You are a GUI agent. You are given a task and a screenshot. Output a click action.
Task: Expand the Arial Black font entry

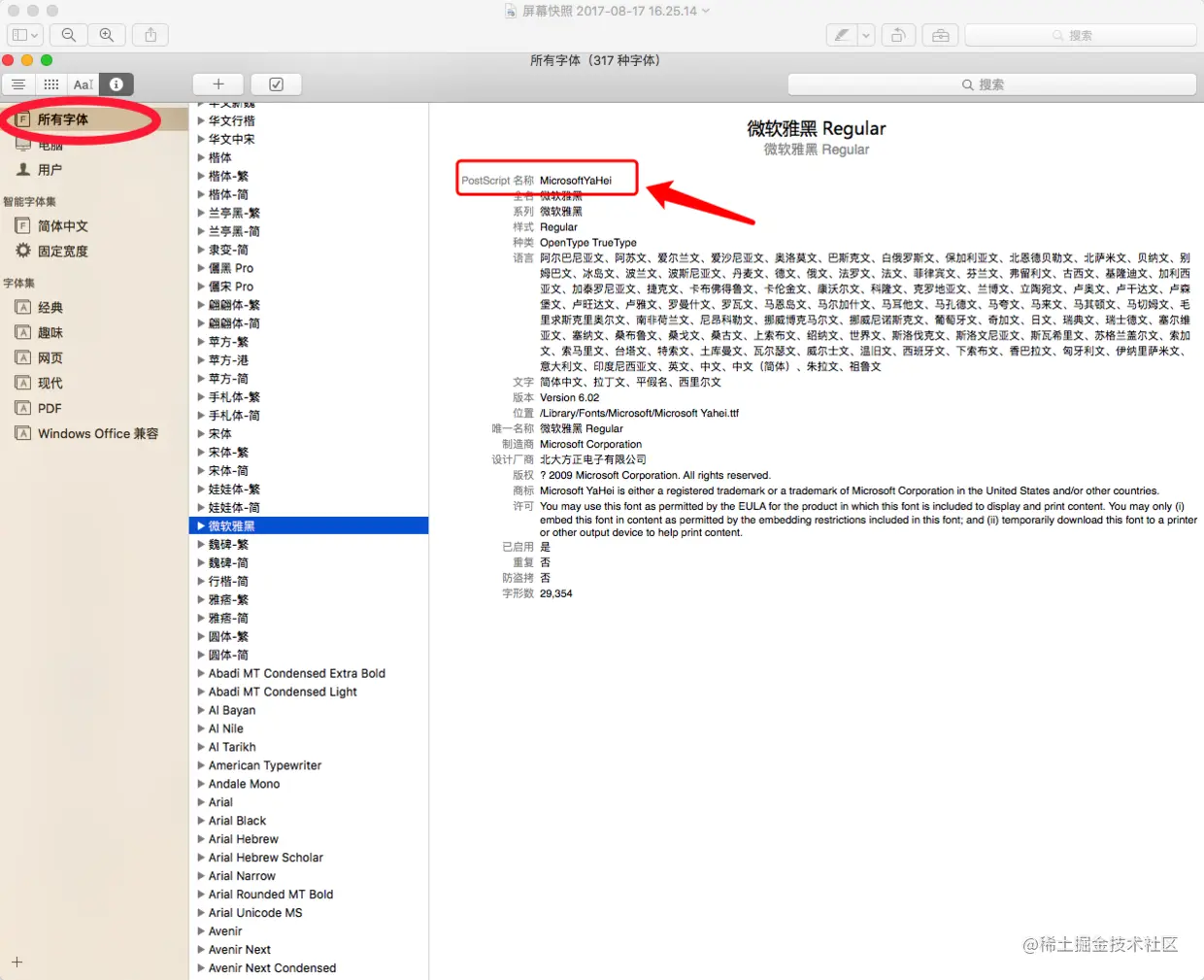pyautogui.click(x=201, y=821)
